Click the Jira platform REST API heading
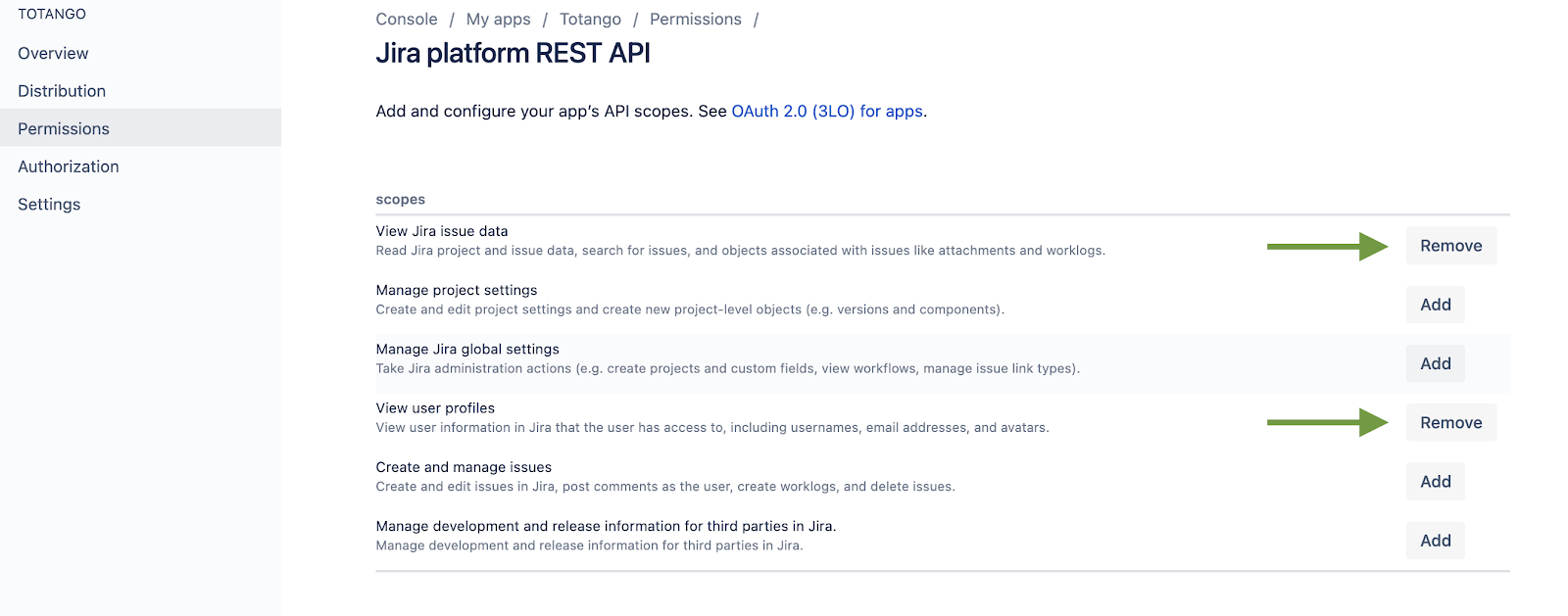This screenshot has height=616, width=1568. tap(513, 53)
